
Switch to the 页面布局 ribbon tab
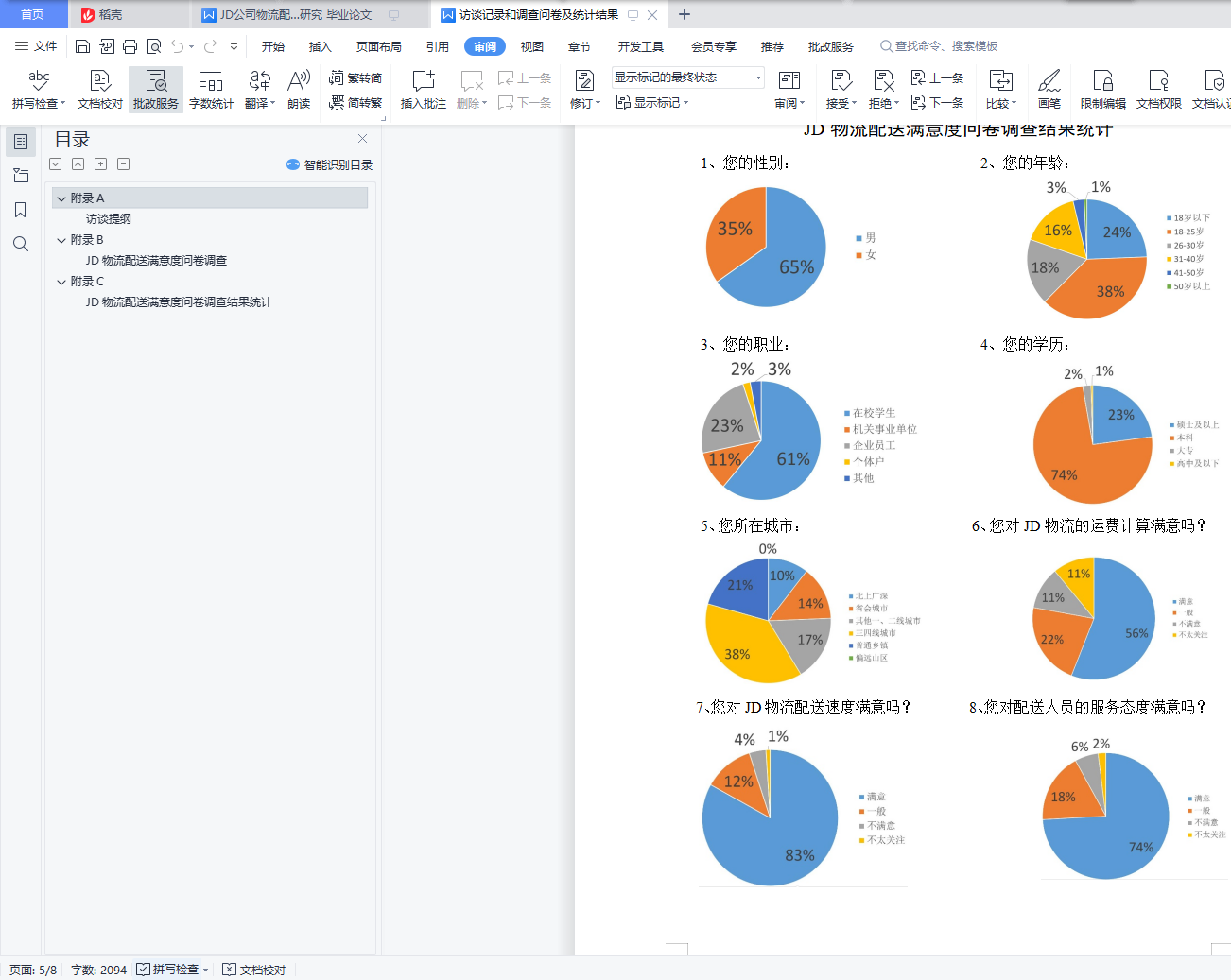point(379,46)
